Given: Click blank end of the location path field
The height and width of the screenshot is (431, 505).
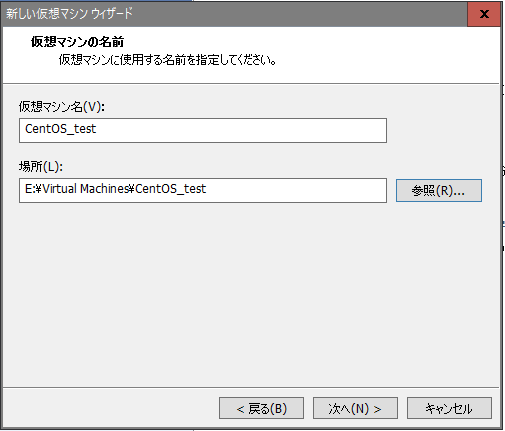Looking at the screenshot, I should point(297,190).
